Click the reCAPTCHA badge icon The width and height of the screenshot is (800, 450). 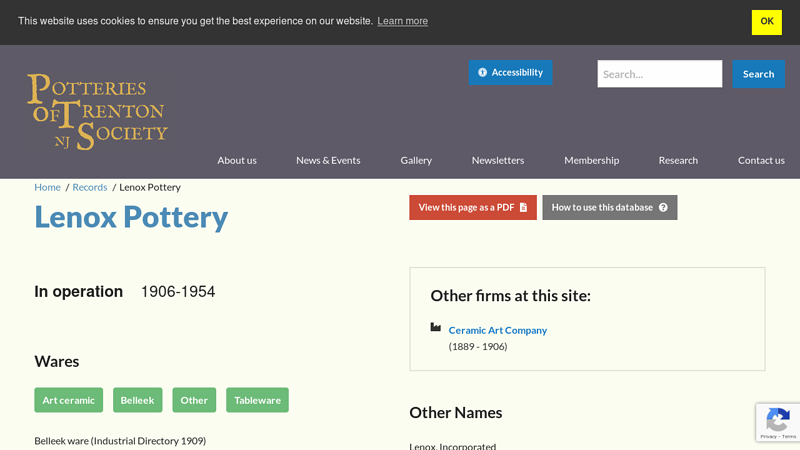click(778, 420)
